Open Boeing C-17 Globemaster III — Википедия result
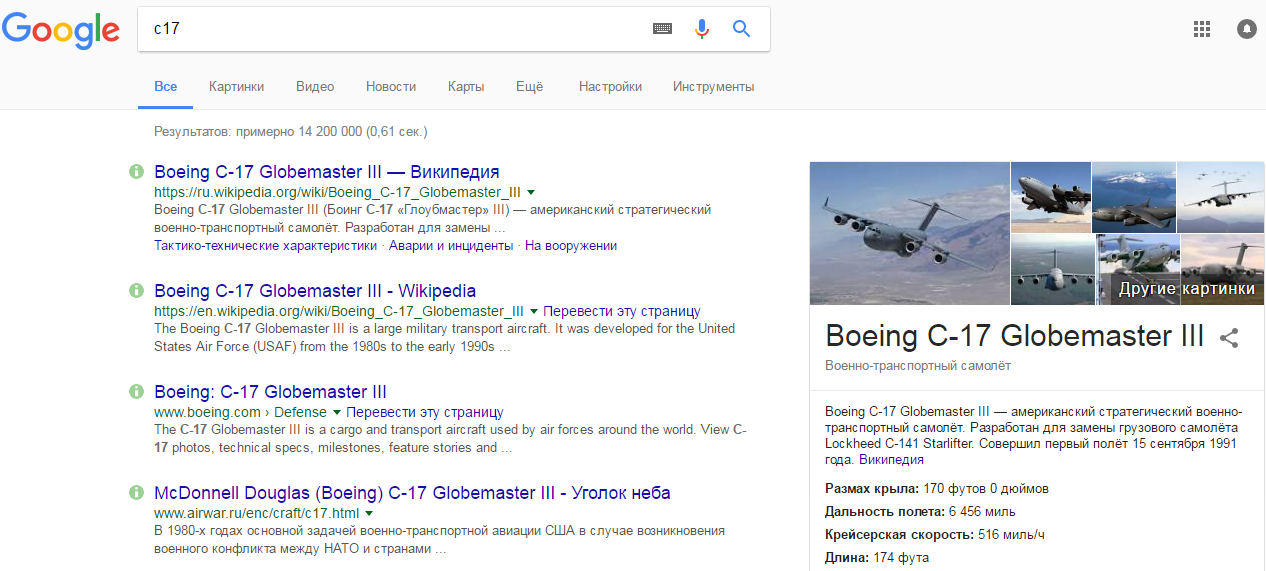 [326, 171]
